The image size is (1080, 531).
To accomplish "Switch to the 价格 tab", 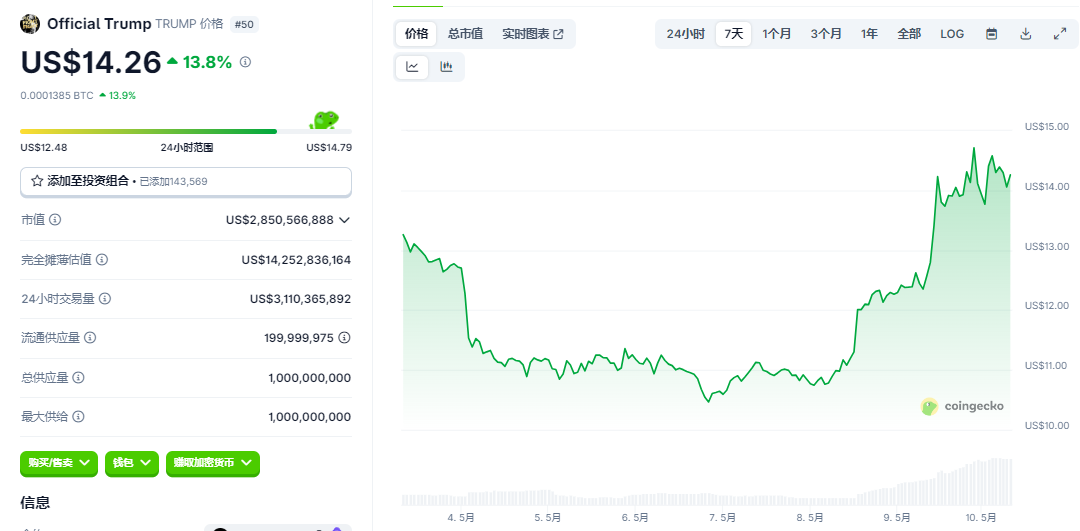I will pos(416,34).
